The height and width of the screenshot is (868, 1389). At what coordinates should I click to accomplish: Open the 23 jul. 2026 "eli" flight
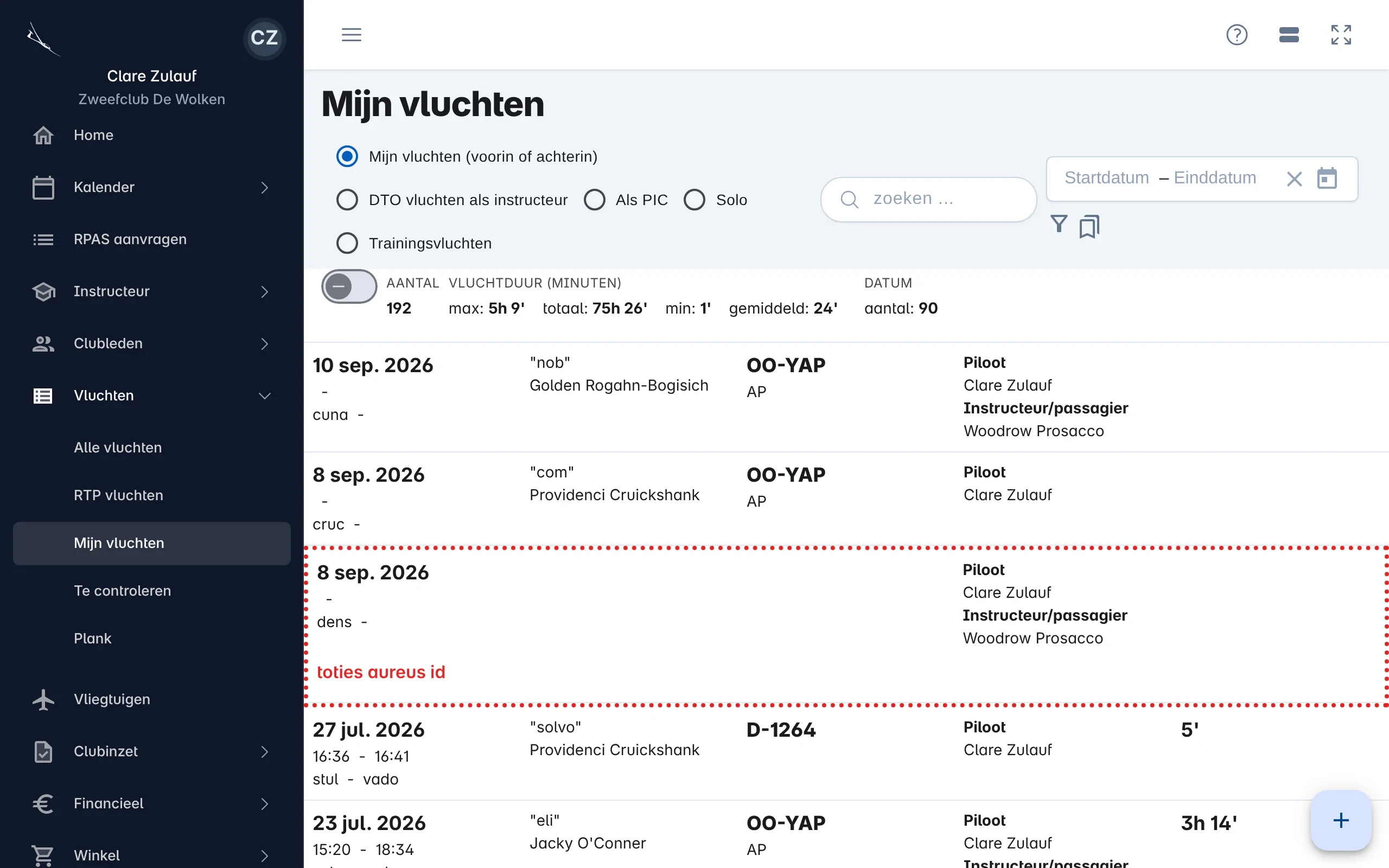click(x=846, y=835)
